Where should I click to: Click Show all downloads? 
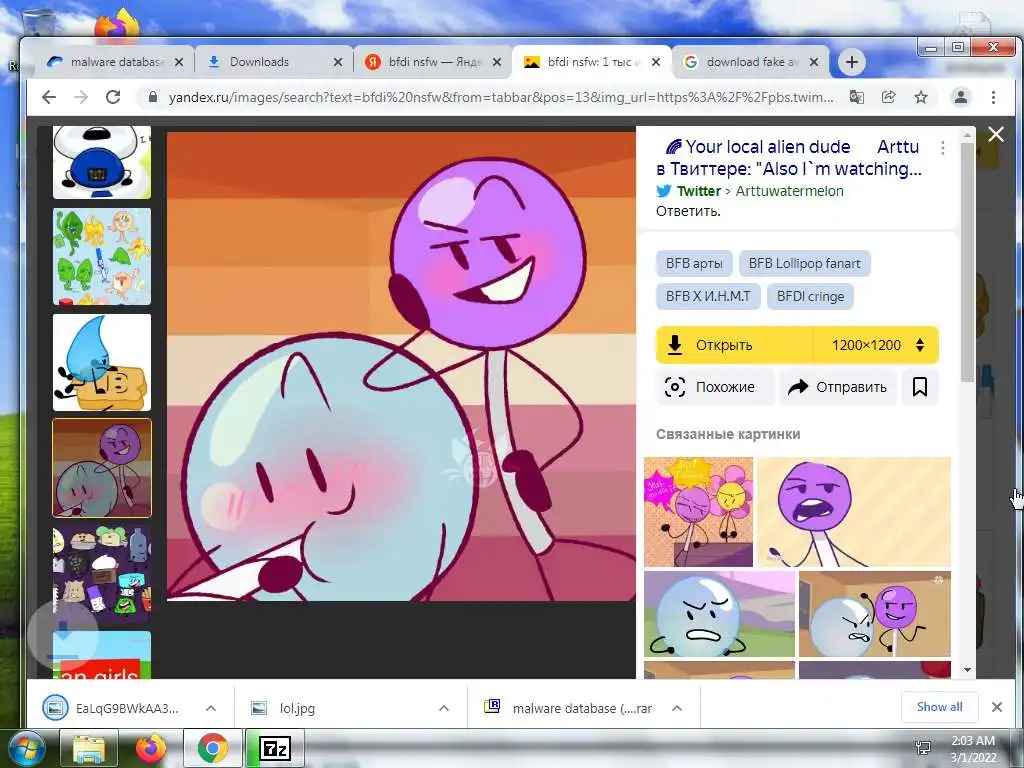939,707
